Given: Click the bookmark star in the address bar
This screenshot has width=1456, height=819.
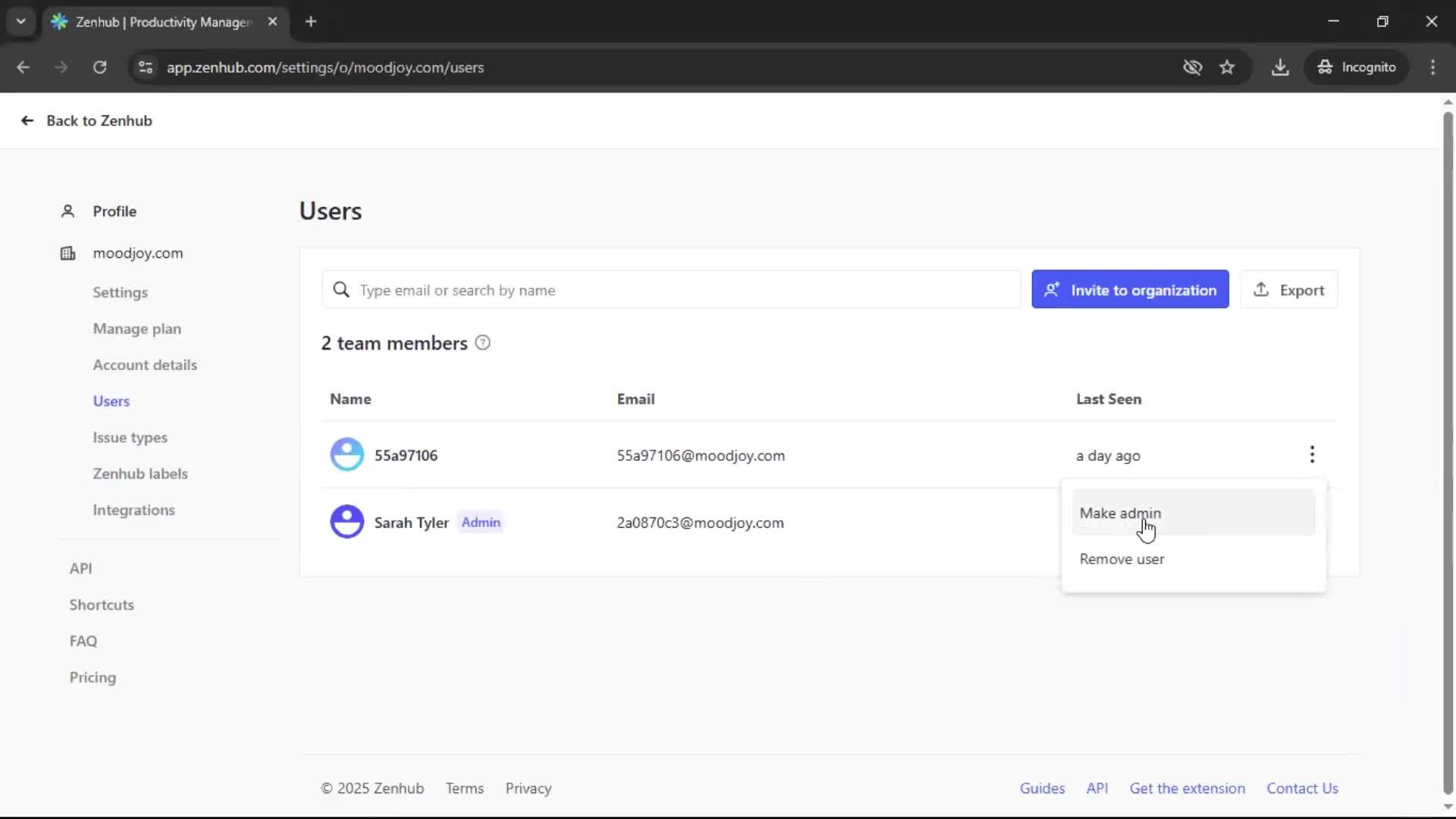Looking at the screenshot, I should 1228,67.
